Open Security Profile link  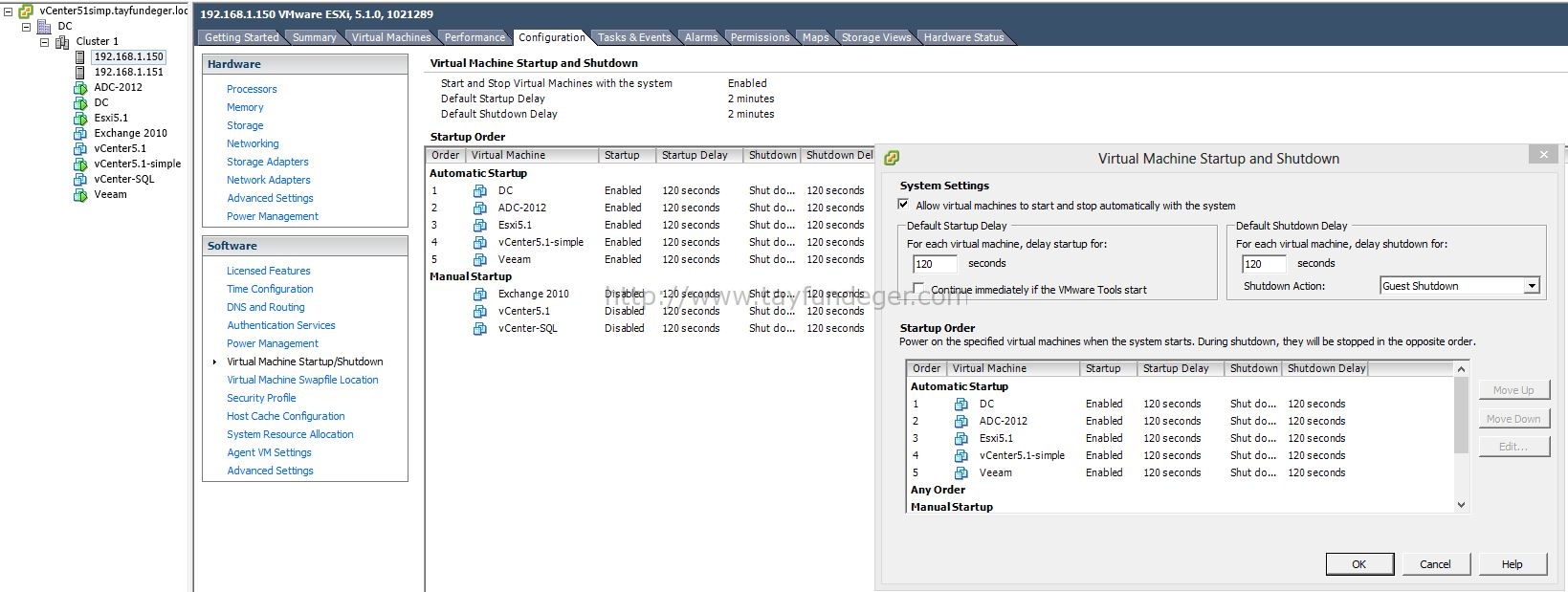pyautogui.click(x=261, y=398)
